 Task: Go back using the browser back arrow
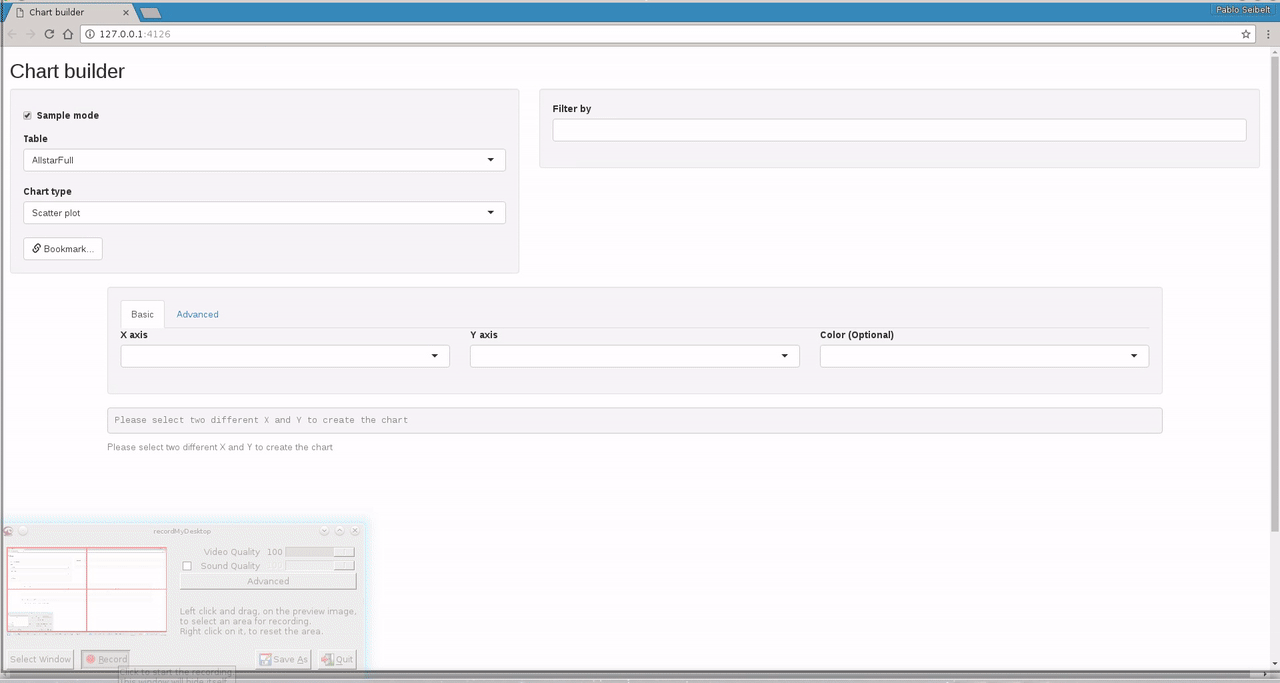(12, 34)
